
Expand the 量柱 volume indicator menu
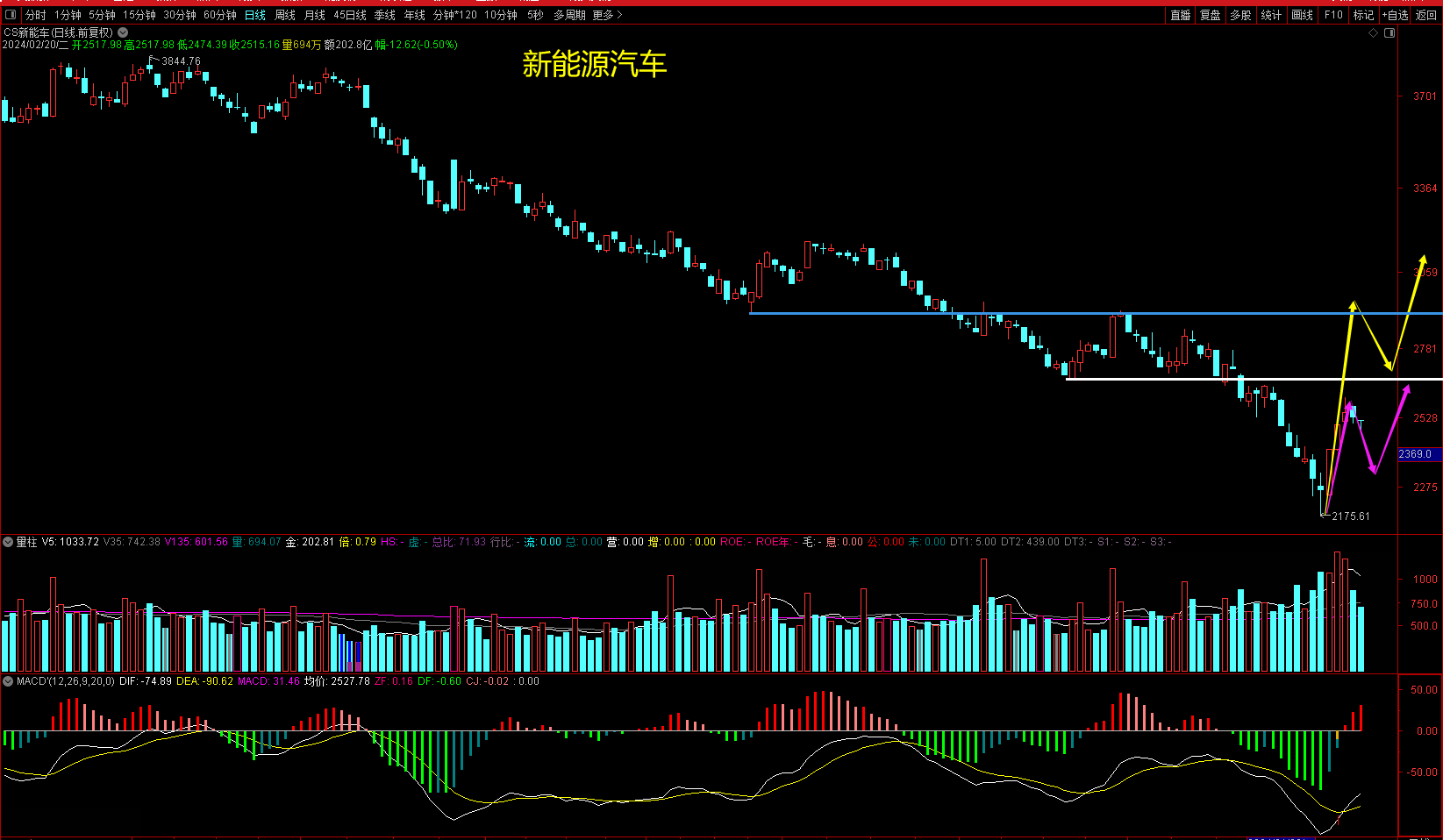pyautogui.click(x=8, y=542)
